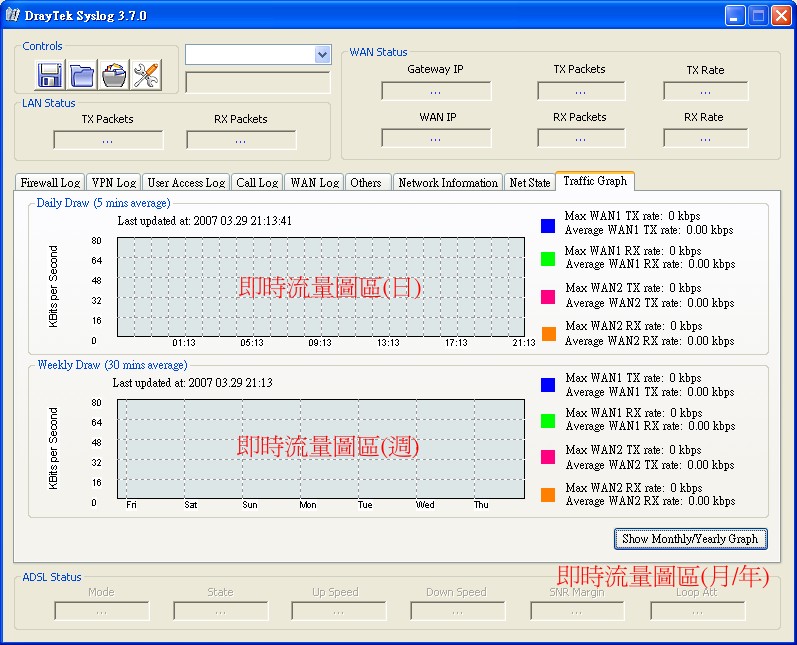Screen dimensions: 797x645
Task: Expand the router selection dropdown arrow
Action: point(322,54)
